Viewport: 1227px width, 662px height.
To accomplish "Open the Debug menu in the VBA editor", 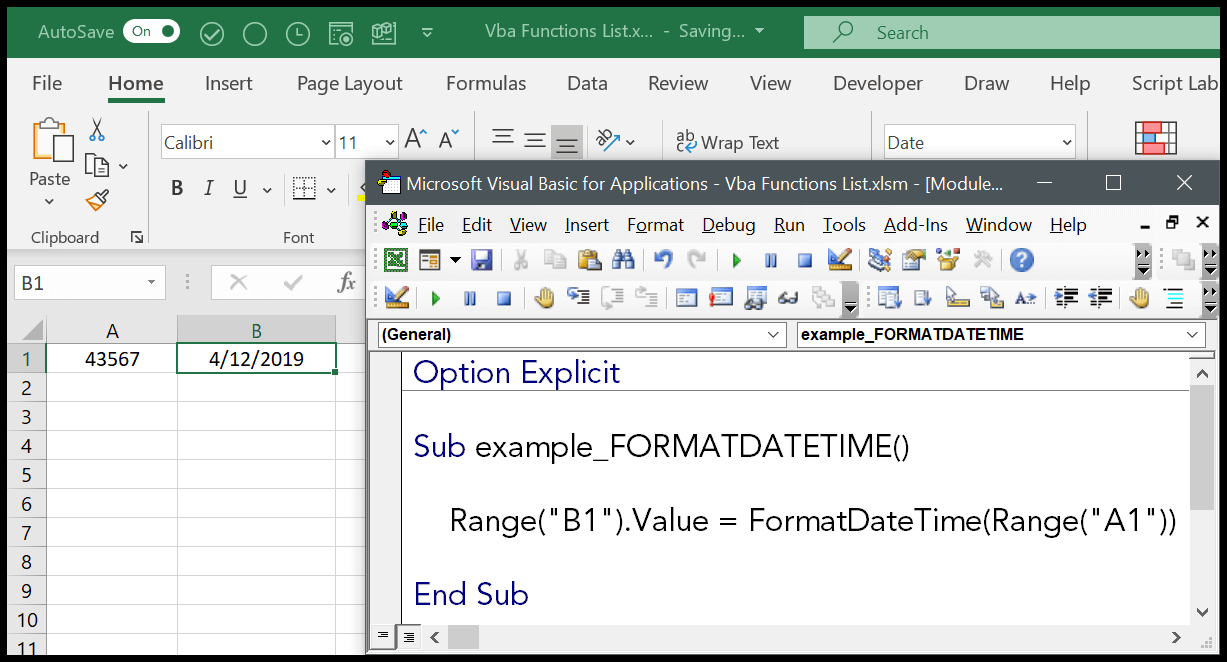I will [728, 224].
